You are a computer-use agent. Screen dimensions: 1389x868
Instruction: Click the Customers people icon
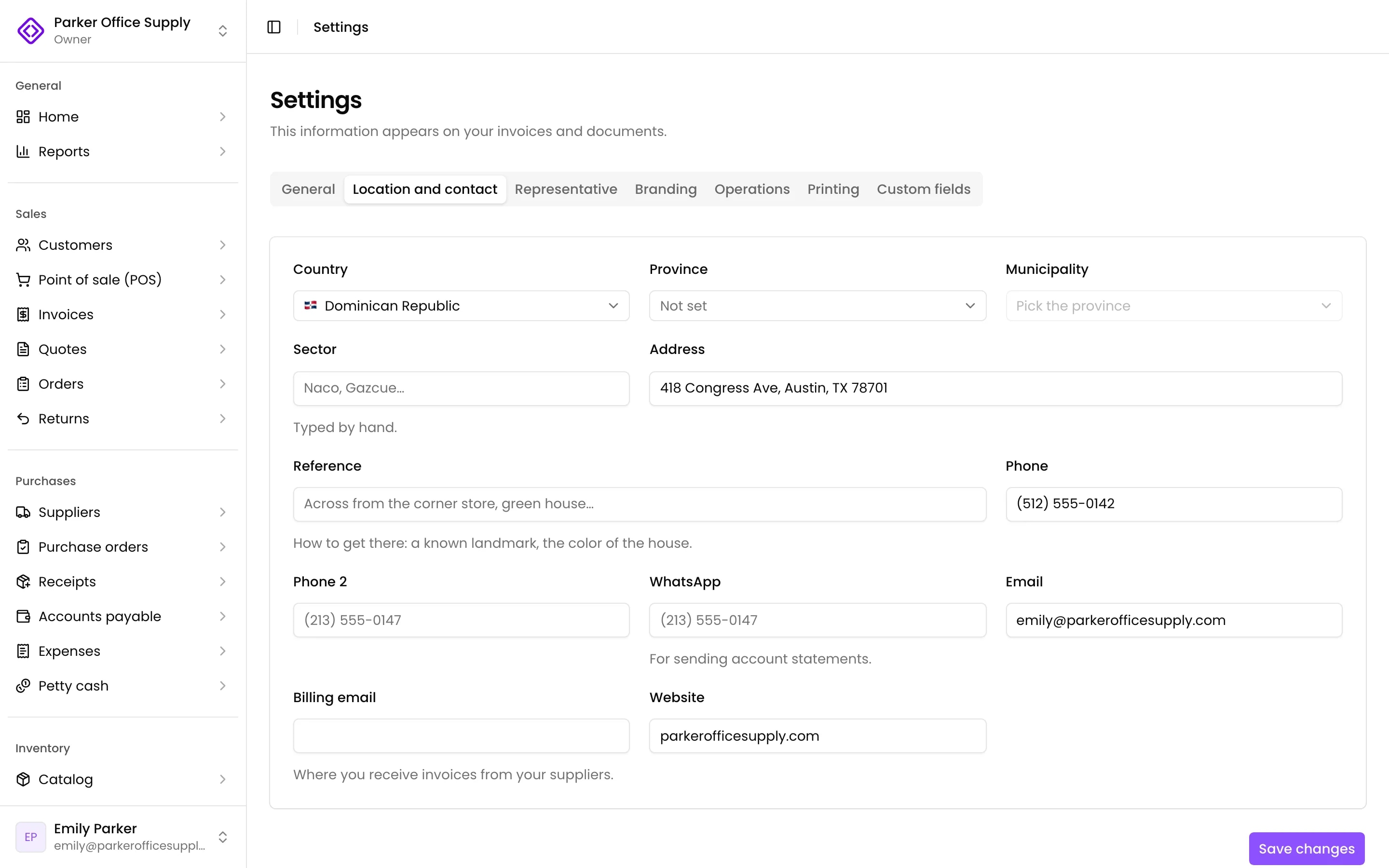pos(23,245)
